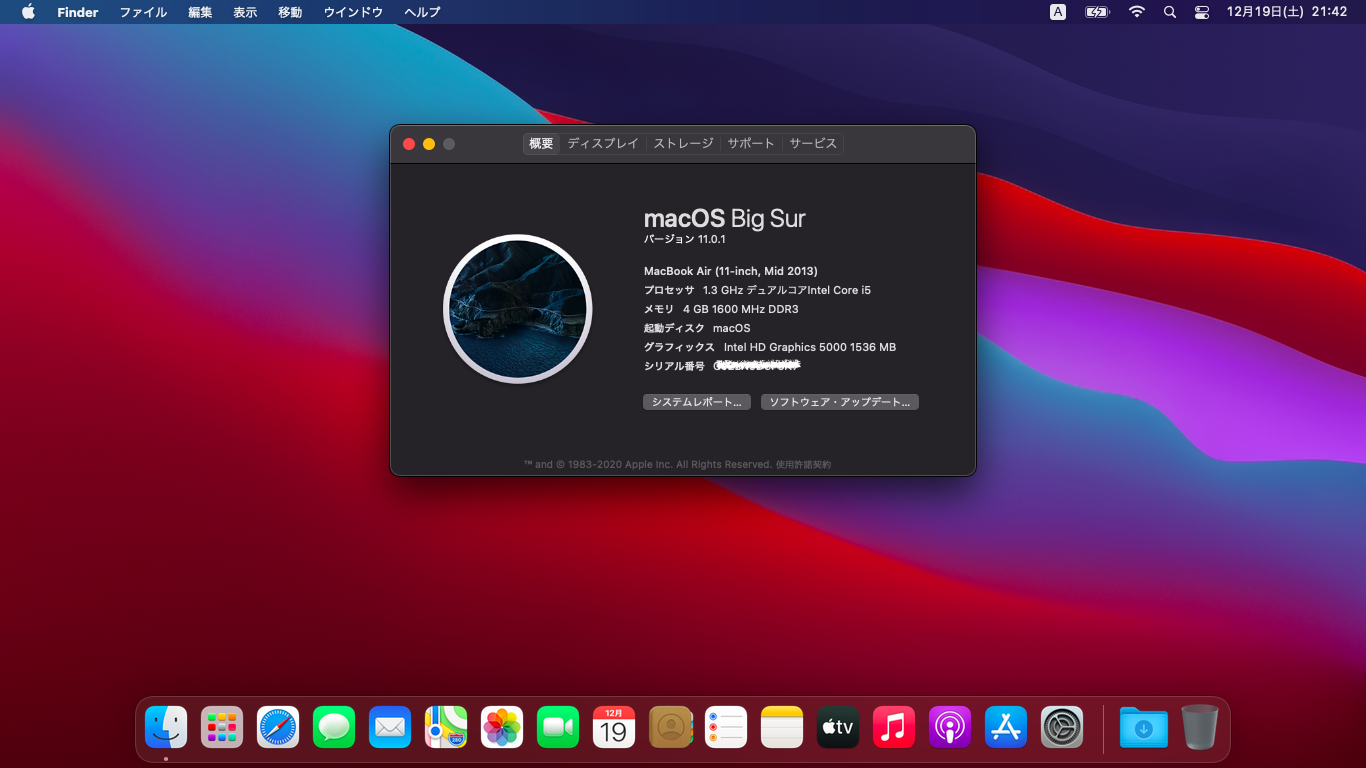Open the 使用許諾契約 link
Screen dimensions: 1366x768
click(803, 464)
